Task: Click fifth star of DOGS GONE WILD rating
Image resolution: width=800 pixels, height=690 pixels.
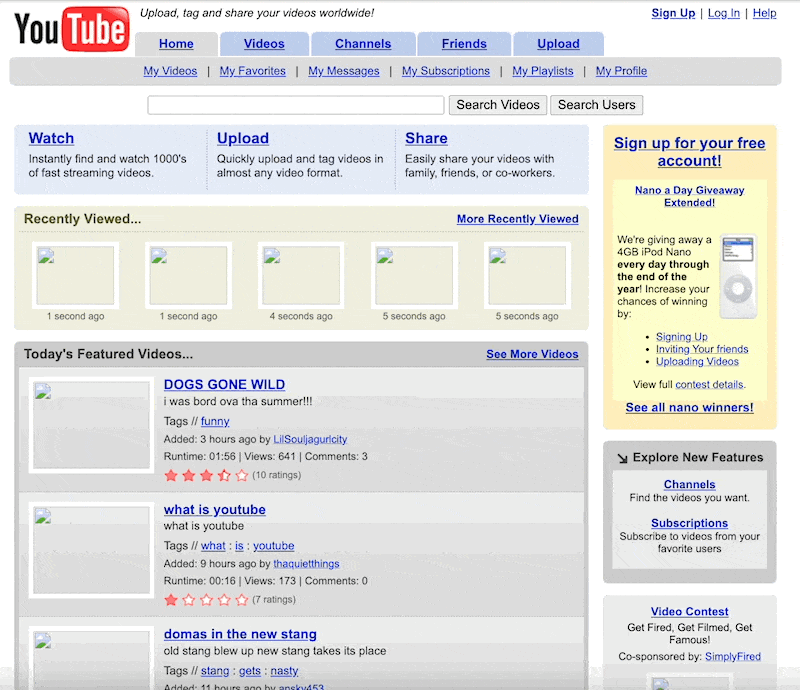Action: pos(242,476)
